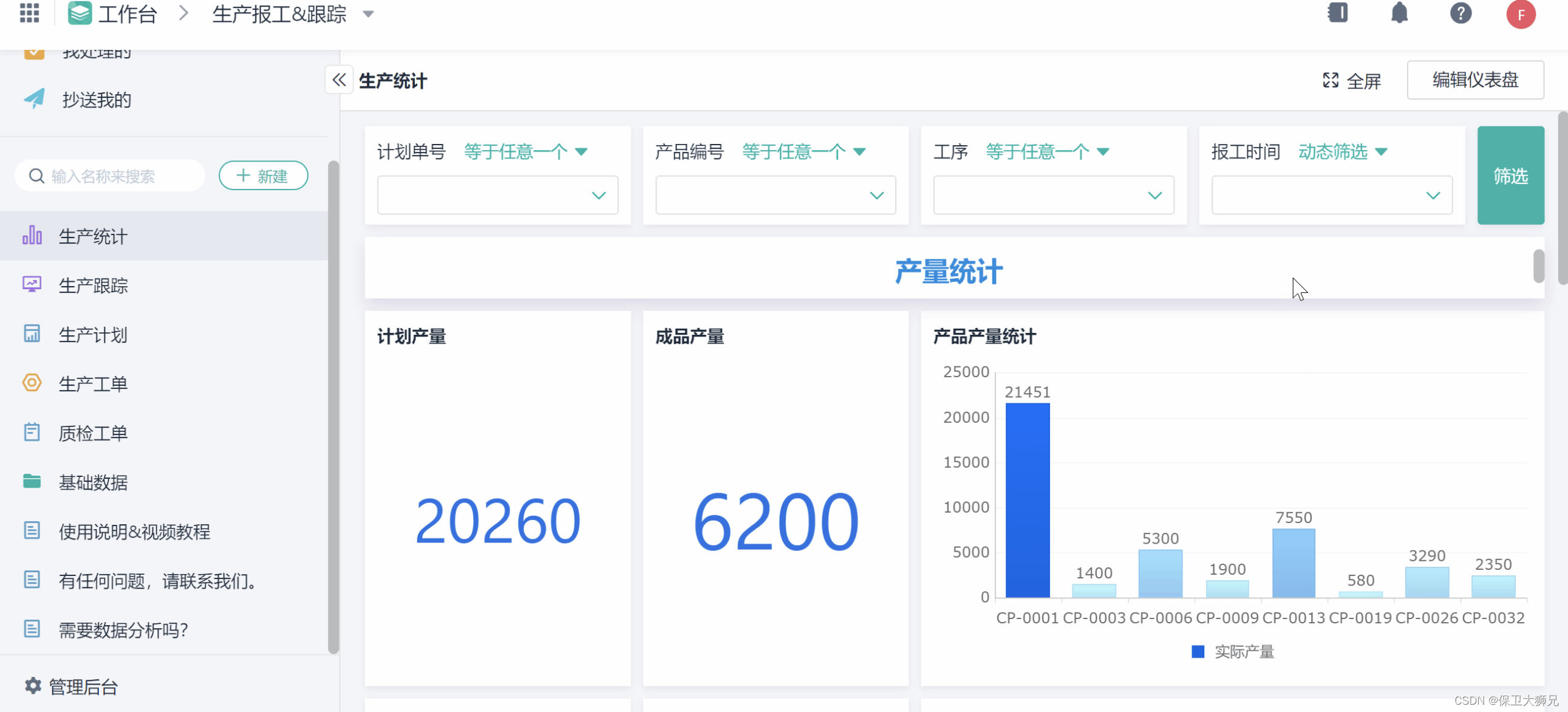Click the CP-0013 bar labeled 7550

tap(1294, 563)
